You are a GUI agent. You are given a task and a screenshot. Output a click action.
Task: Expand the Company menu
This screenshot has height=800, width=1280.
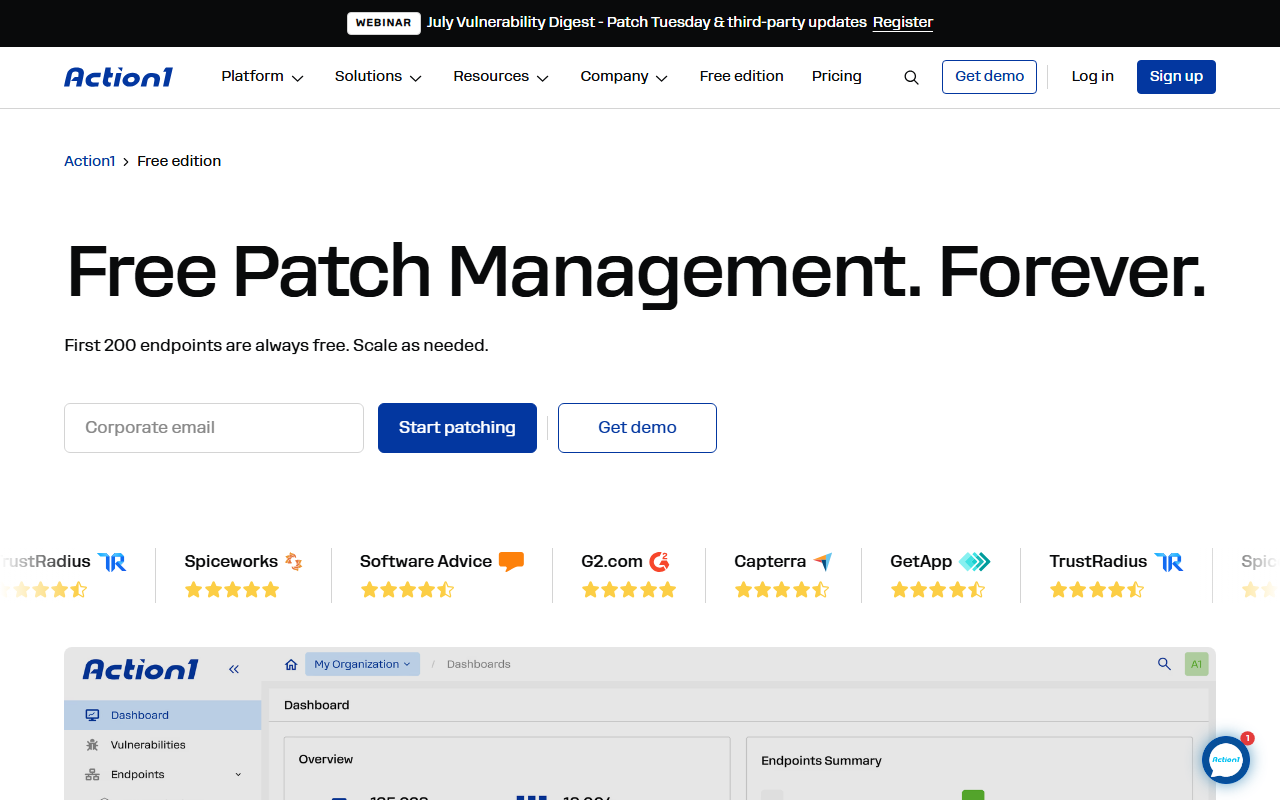click(x=625, y=77)
